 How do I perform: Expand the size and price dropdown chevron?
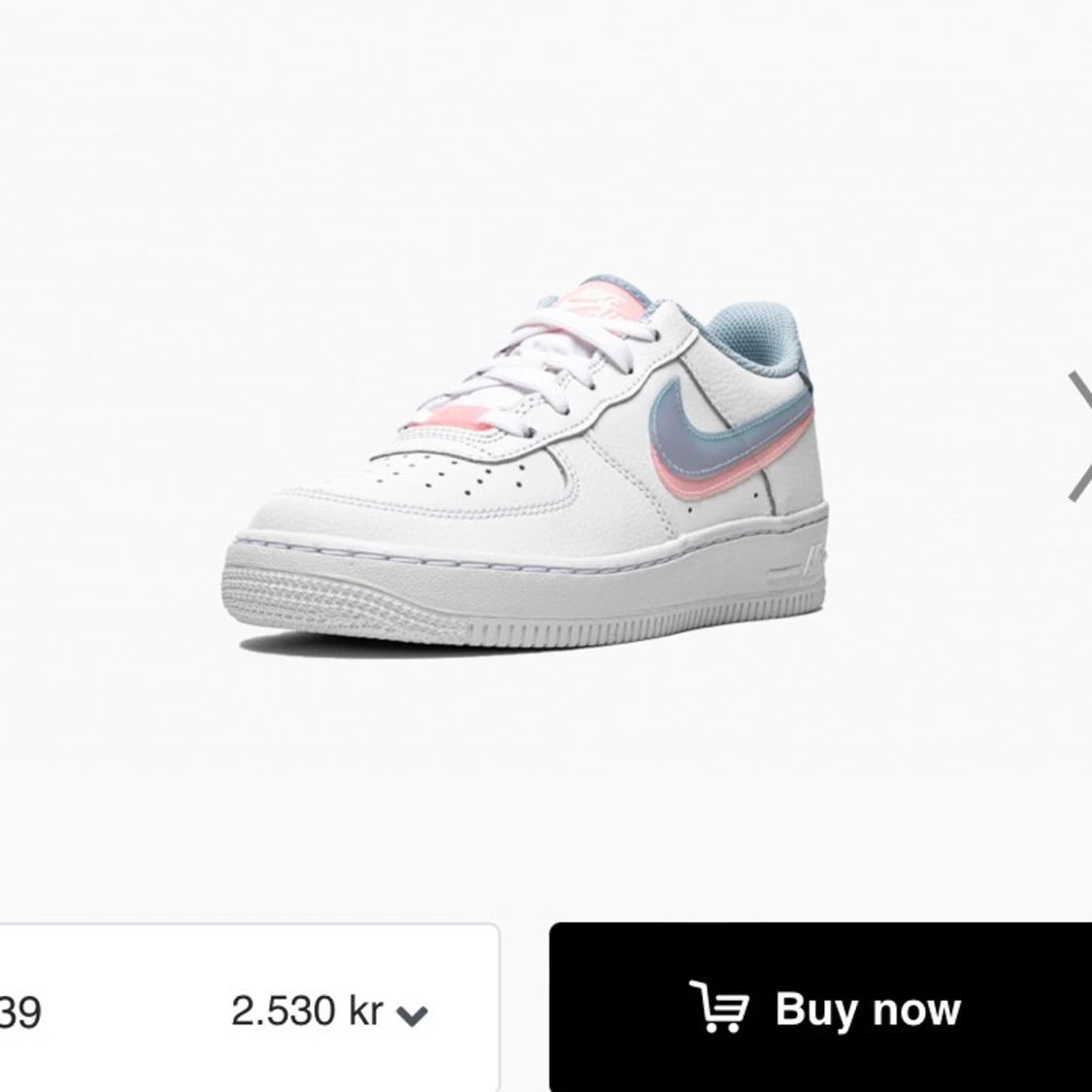pyautogui.click(x=413, y=1015)
